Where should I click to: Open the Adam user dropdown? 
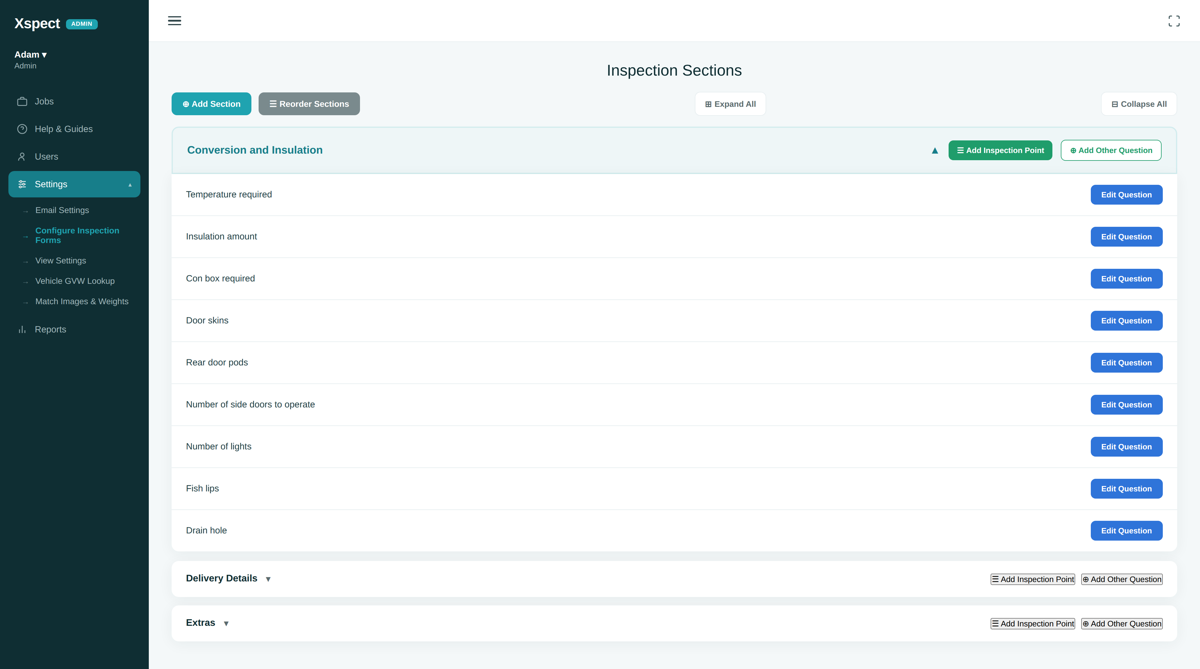(30, 54)
